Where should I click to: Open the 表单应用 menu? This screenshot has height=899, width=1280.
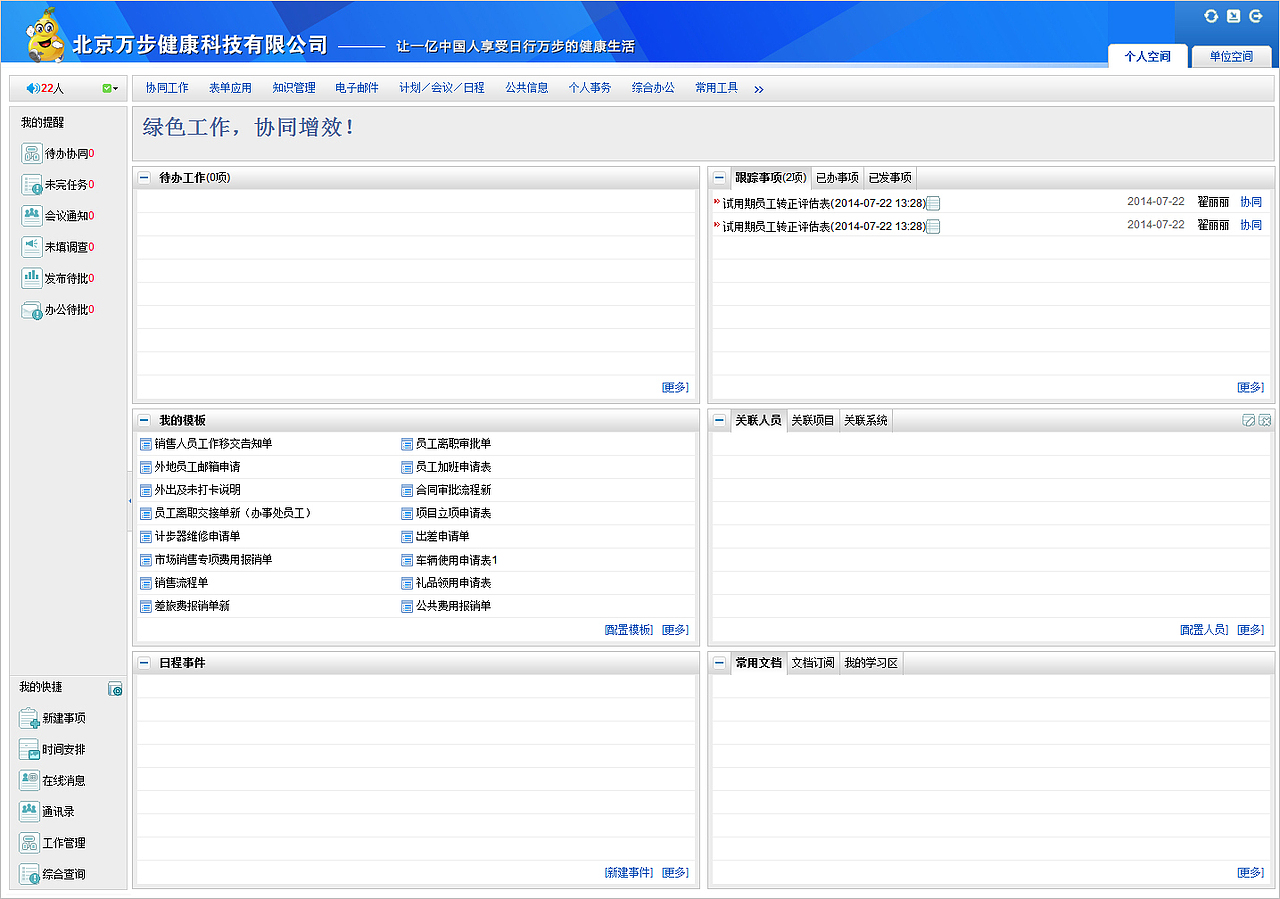[231, 88]
